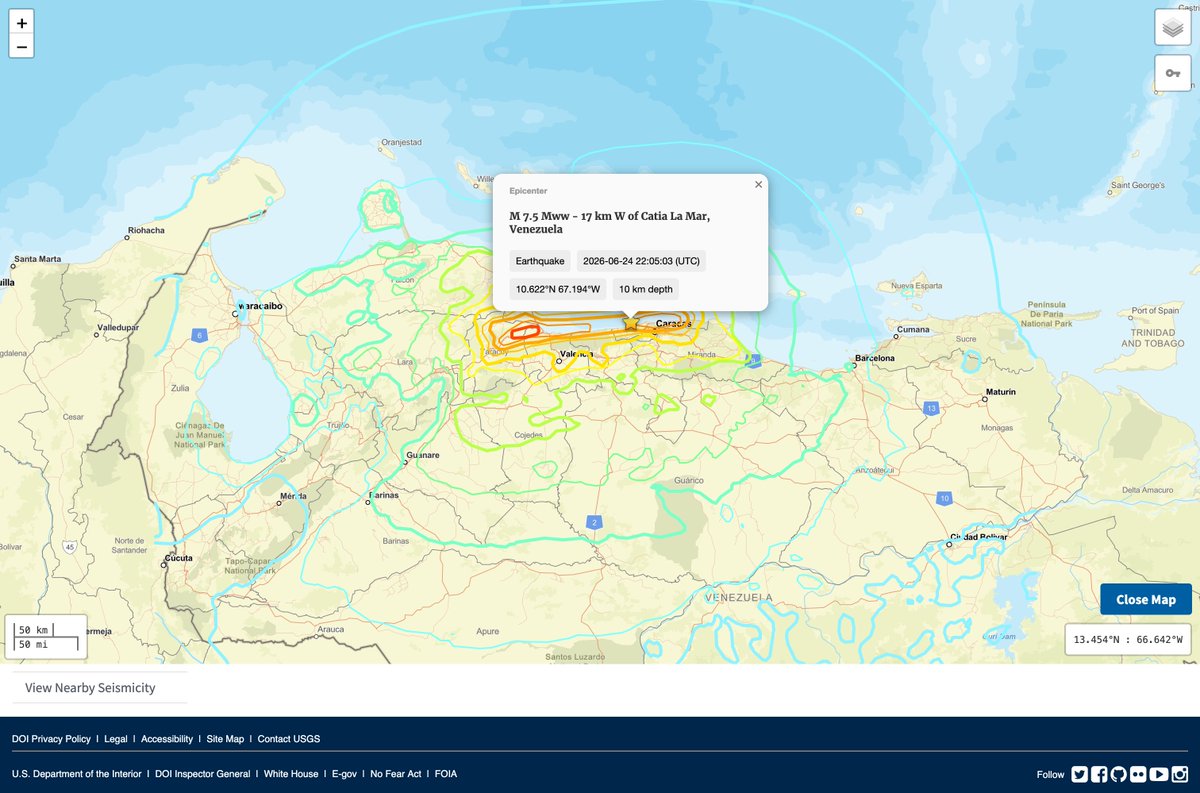This screenshot has width=1200, height=793.
Task: Open FOIA footer link
Action: point(446,774)
